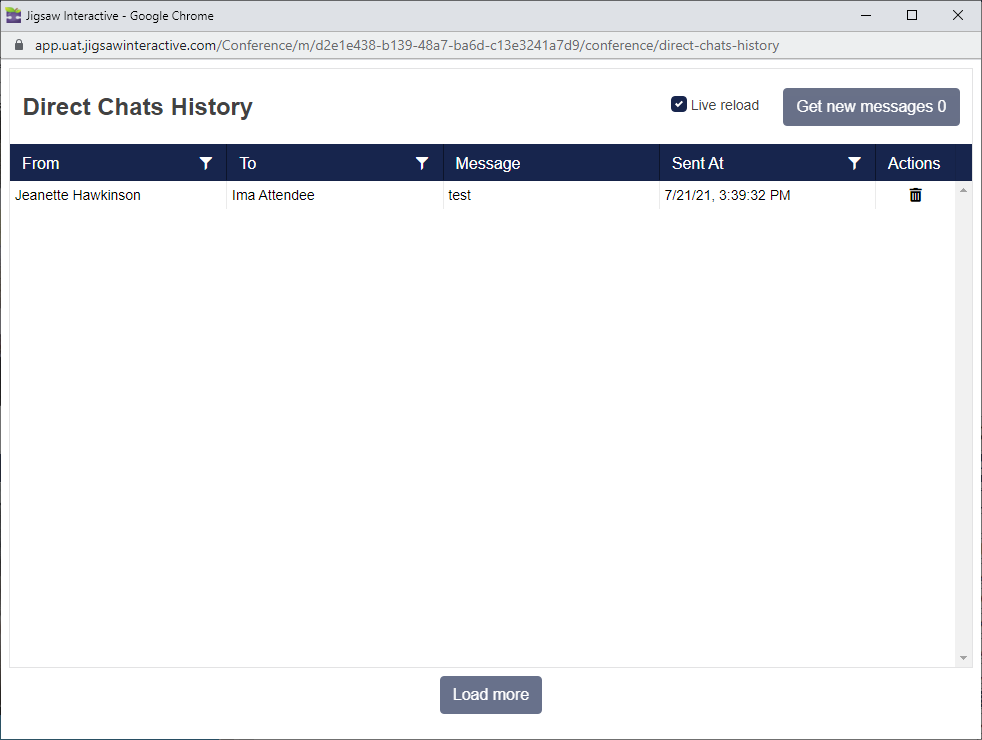Click the padlock icon in the address bar

18,45
